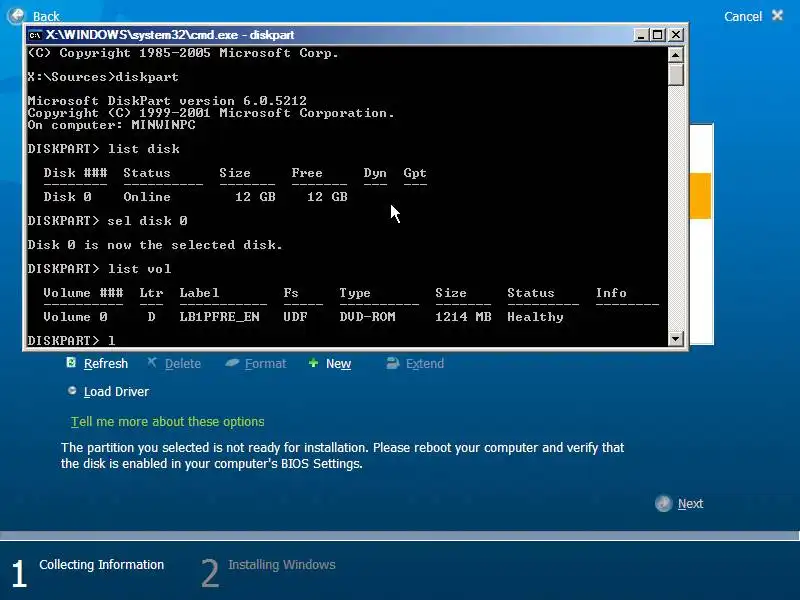The image size is (800, 600).
Task: Click 'On computer: MINWINPC' line
Action: click(112, 125)
